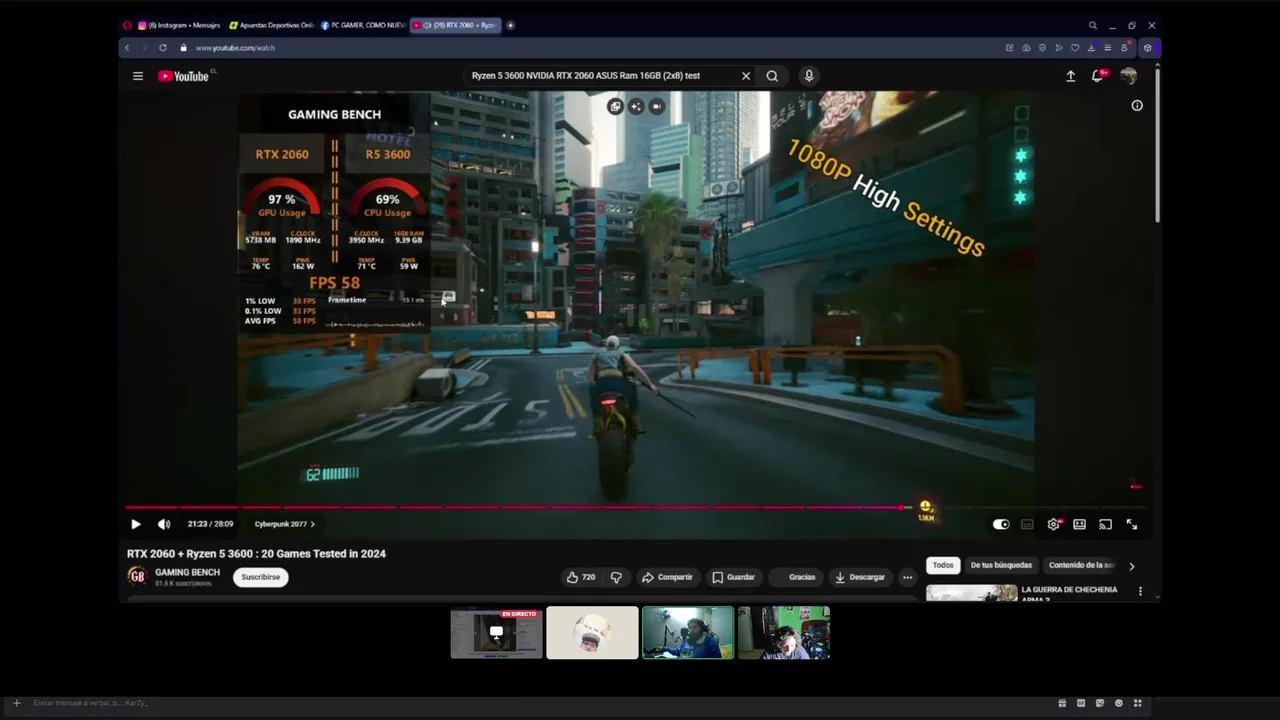Select the blue hoodie webcam thumbnail
This screenshot has height=720, width=1280.
pos(688,633)
